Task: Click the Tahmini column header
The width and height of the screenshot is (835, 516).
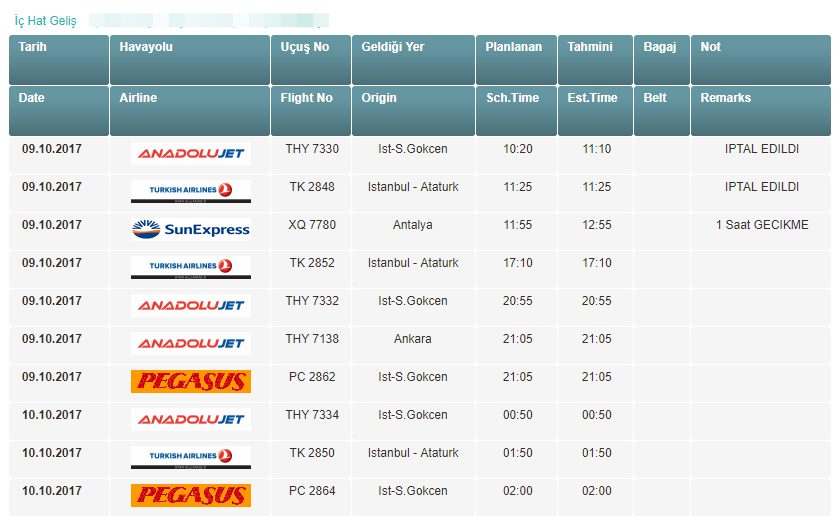Action: 595,60
